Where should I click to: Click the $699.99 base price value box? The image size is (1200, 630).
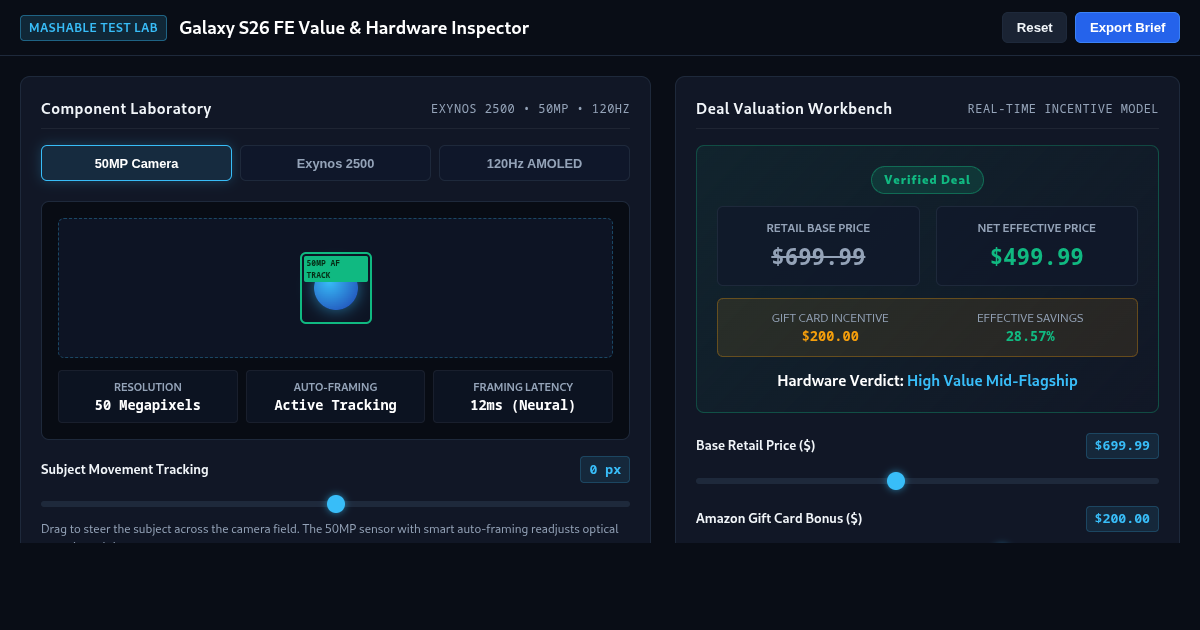pos(1122,446)
